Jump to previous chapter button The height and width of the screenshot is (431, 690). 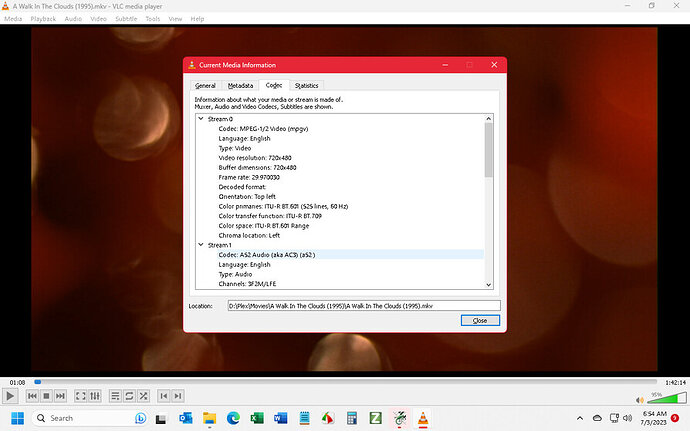164,396
